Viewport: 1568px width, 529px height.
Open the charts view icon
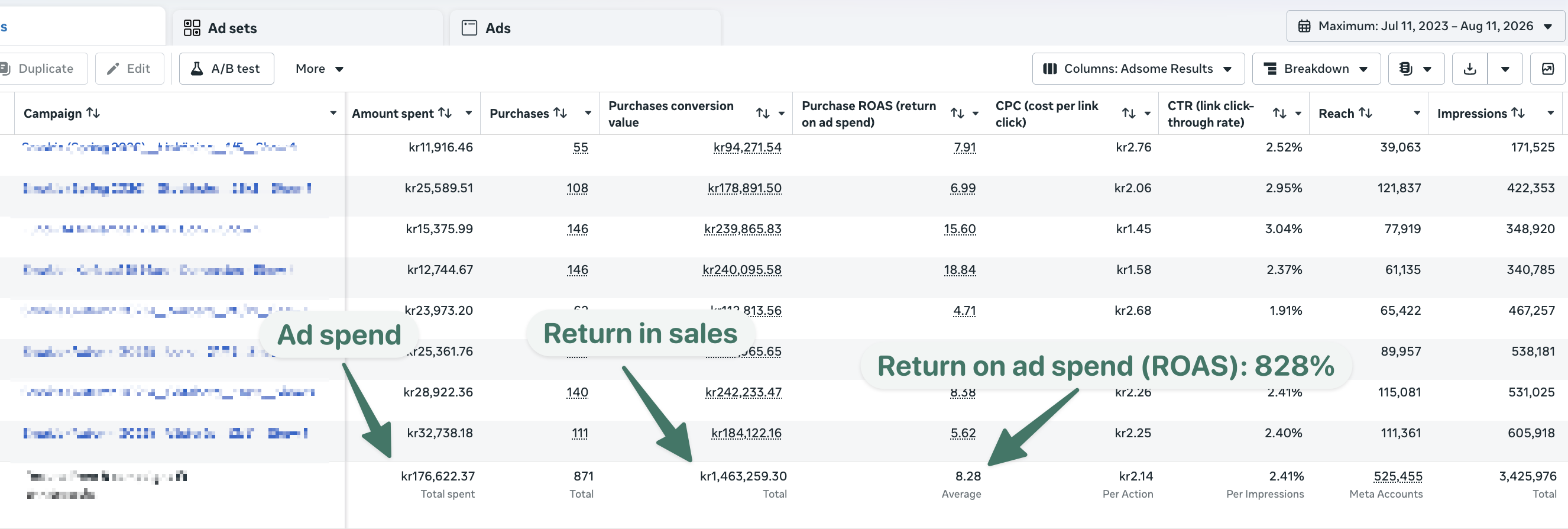coord(1548,69)
